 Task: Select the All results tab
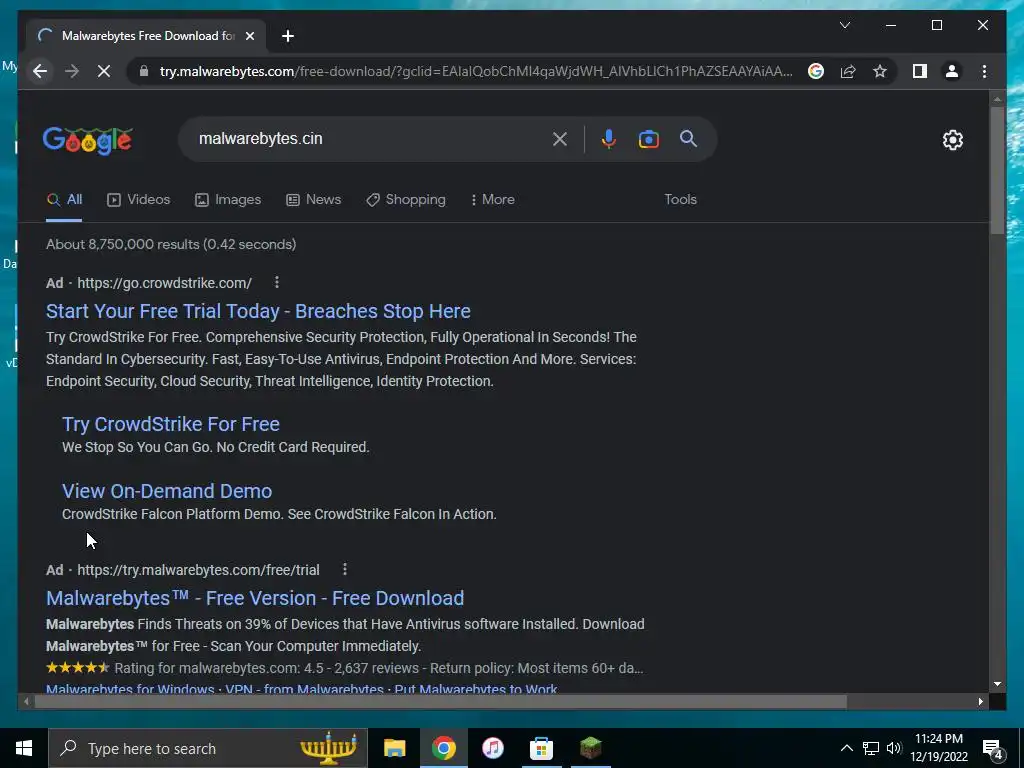[65, 199]
